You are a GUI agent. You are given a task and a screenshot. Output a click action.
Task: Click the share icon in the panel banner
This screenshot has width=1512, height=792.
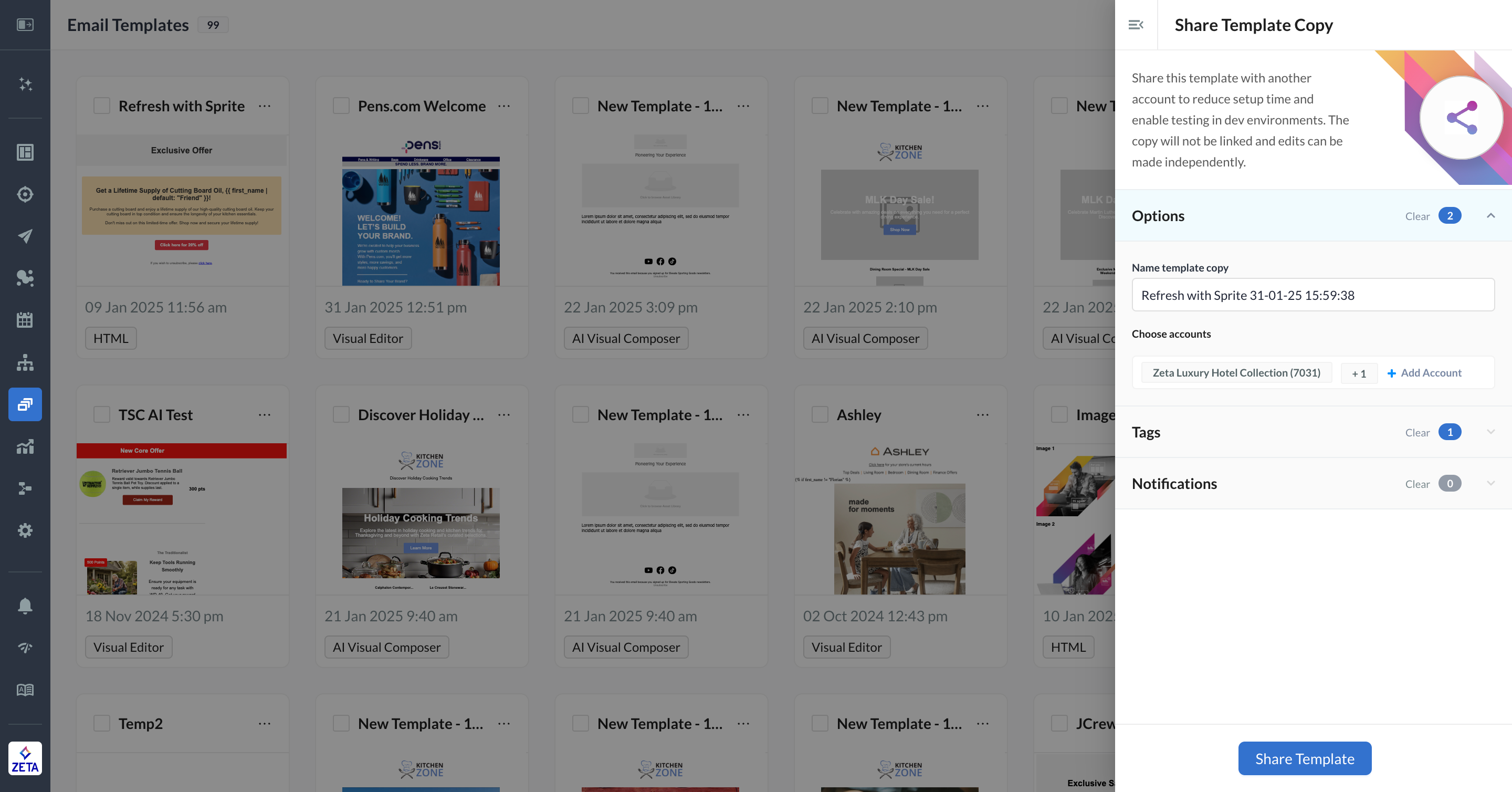[1462, 118]
